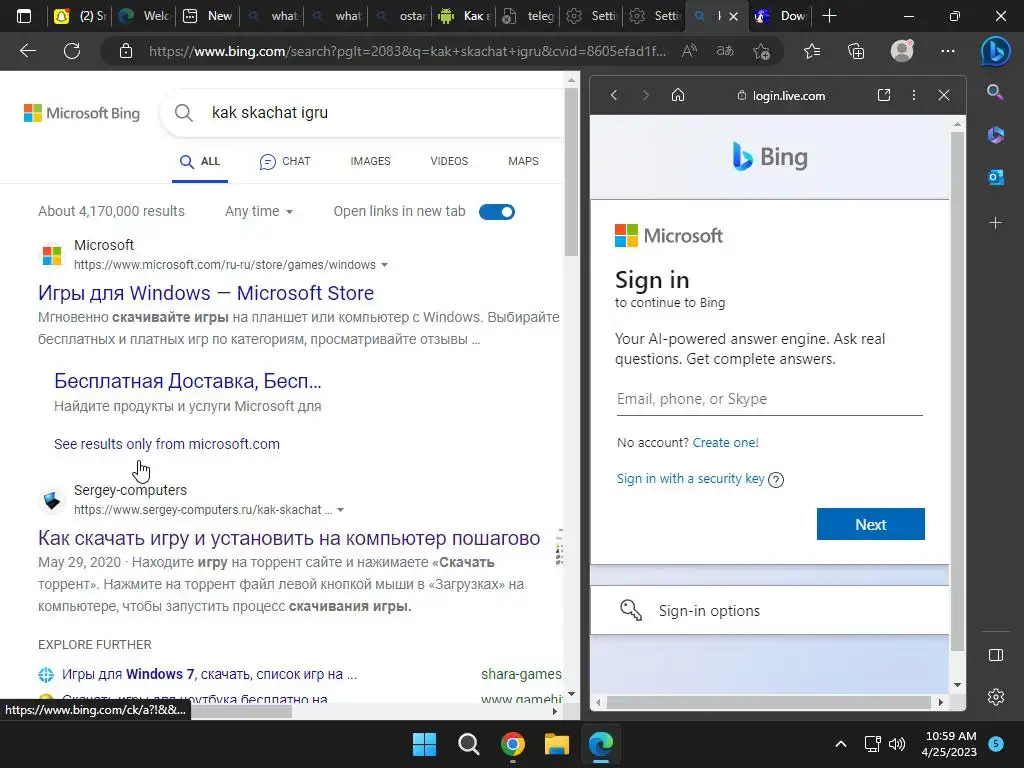The image size is (1024, 768).
Task: Select the ALL search tab
Action: 200,161
